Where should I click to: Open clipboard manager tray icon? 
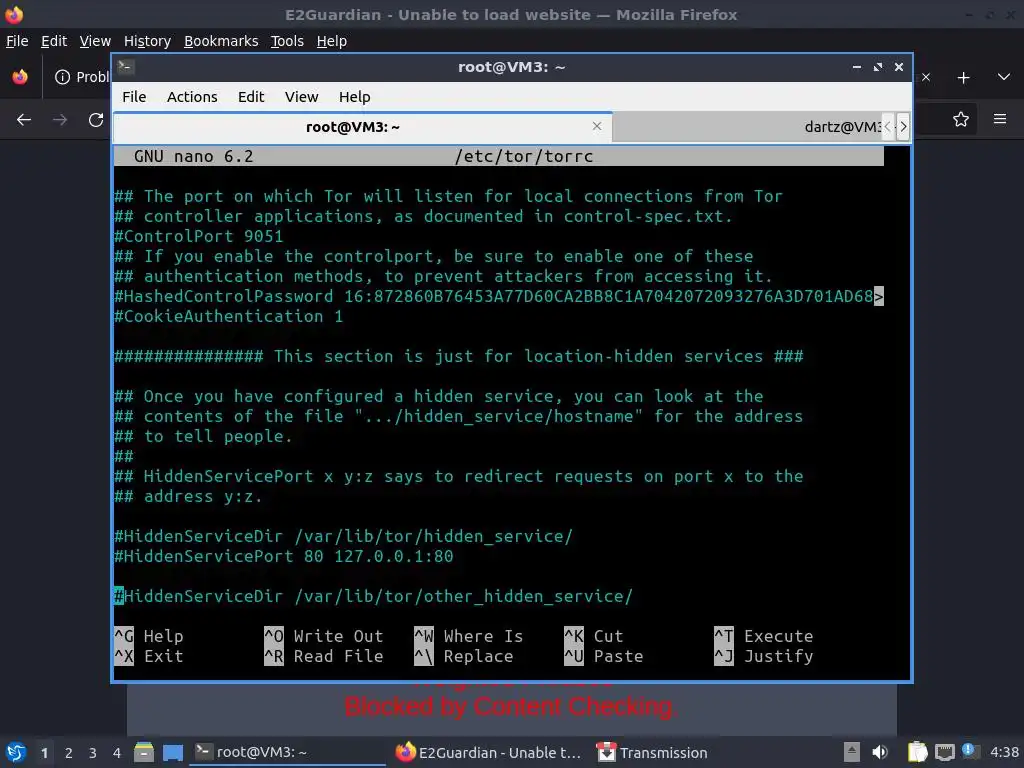[917, 752]
